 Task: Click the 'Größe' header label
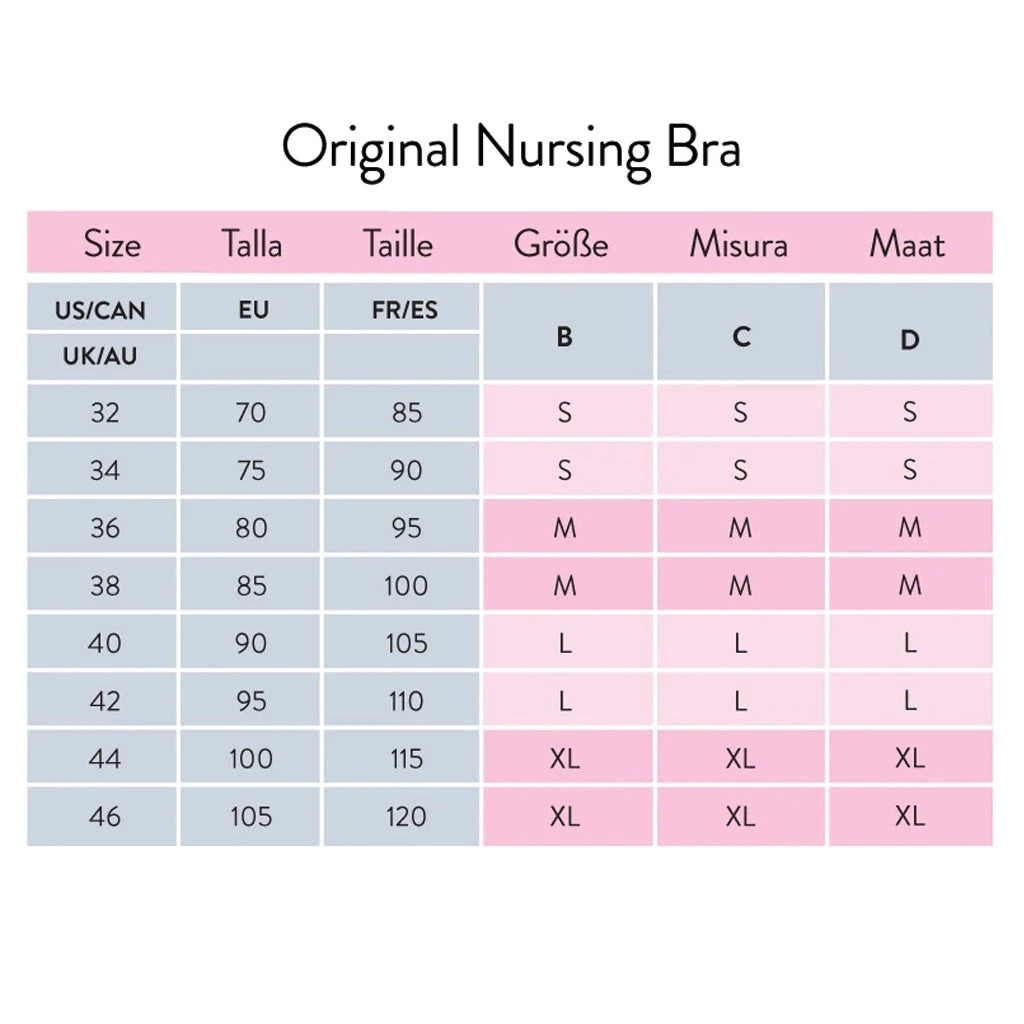pyautogui.click(x=560, y=244)
